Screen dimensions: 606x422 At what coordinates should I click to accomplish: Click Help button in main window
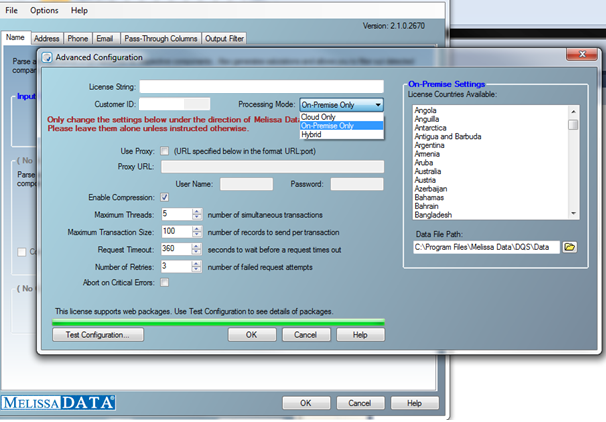(415, 403)
